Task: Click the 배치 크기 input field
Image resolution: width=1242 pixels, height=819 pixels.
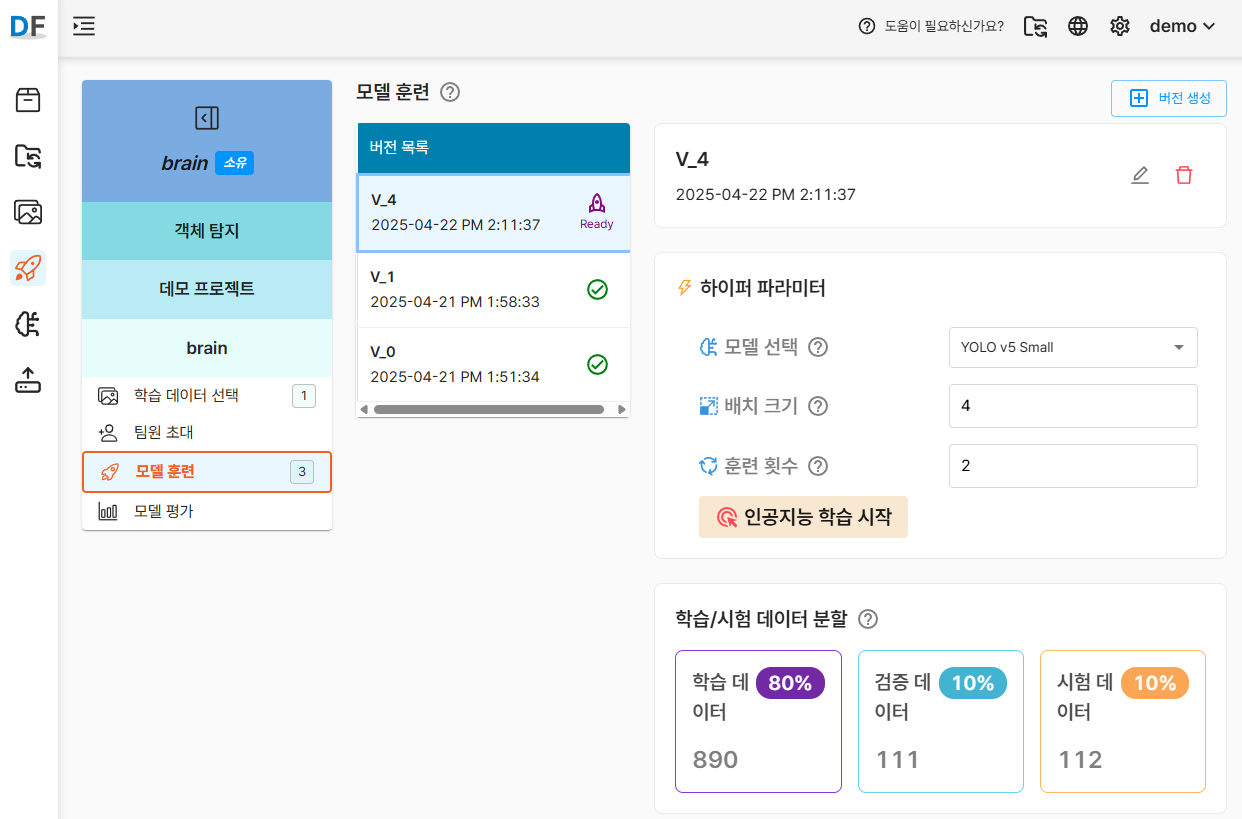Action: [1073, 406]
